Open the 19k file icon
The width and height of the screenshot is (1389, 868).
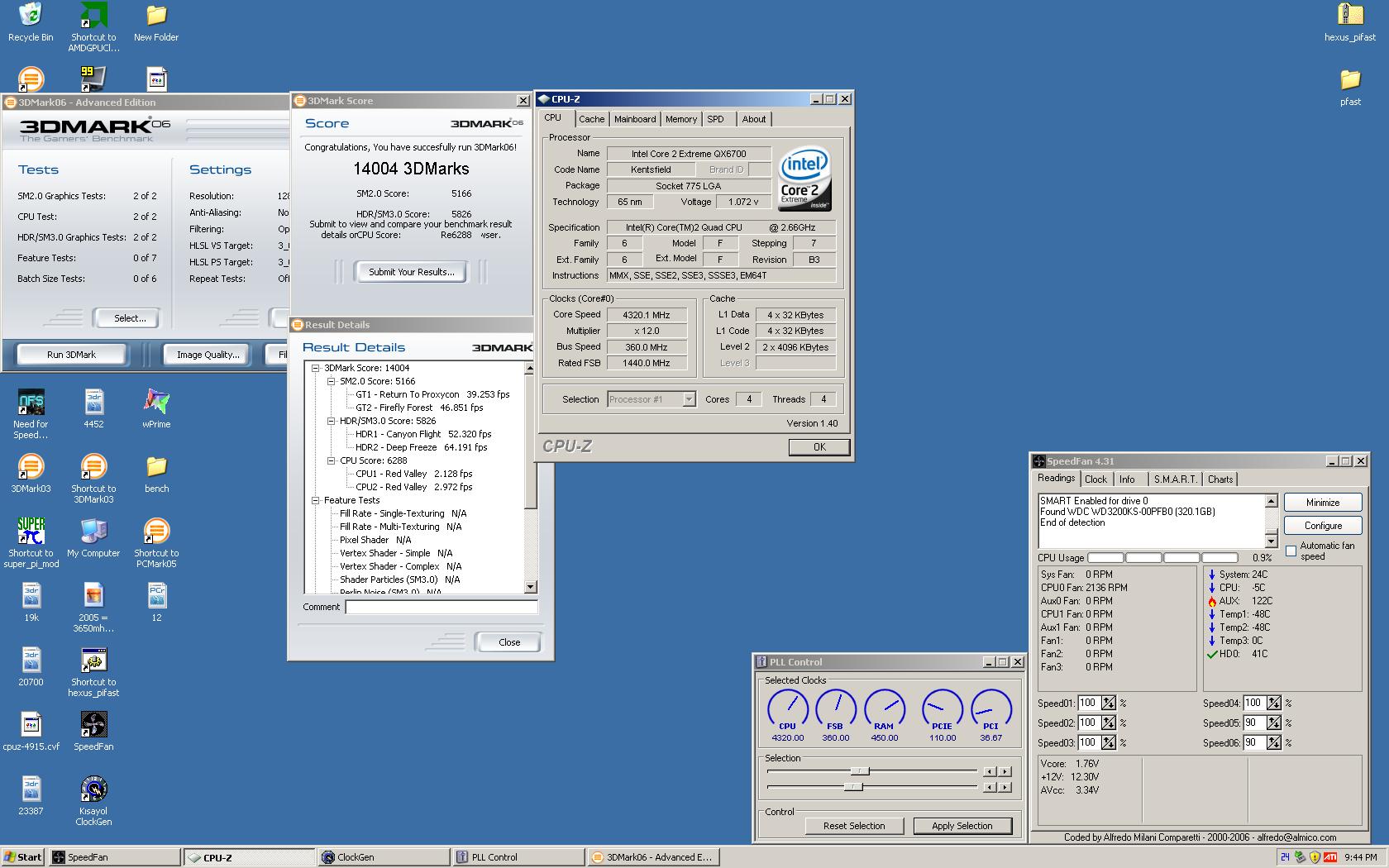tap(31, 603)
